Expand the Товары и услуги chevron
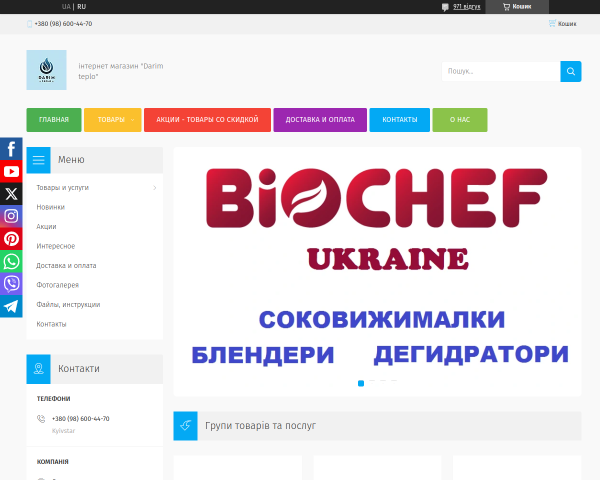600x480 pixels. click(155, 188)
